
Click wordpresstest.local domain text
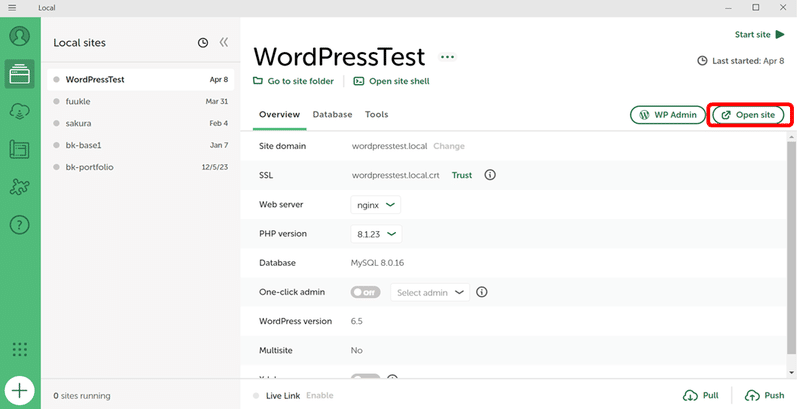[x=389, y=146]
